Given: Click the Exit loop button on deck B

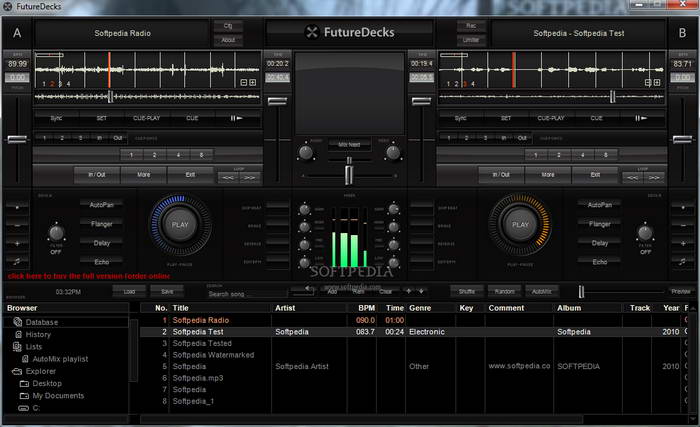Looking at the screenshot, I should [595, 175].
